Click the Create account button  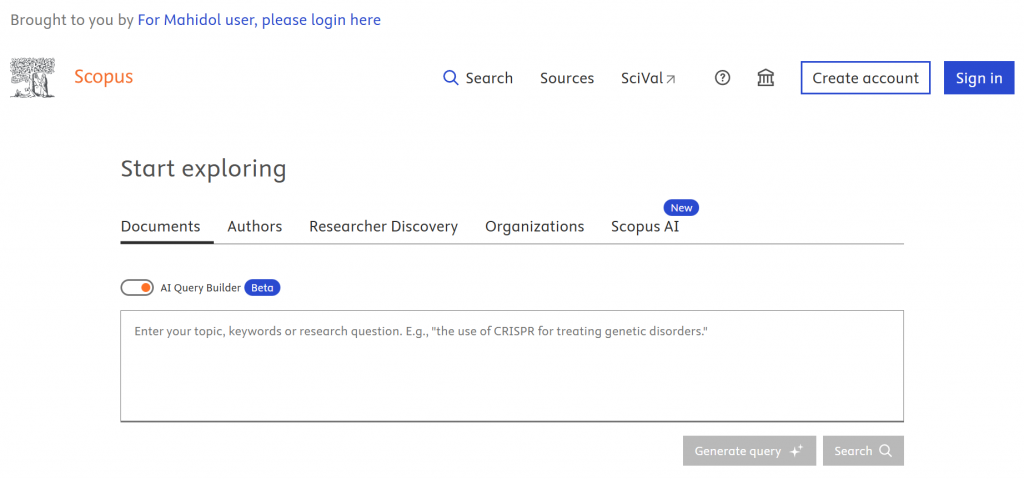point(865,78)
